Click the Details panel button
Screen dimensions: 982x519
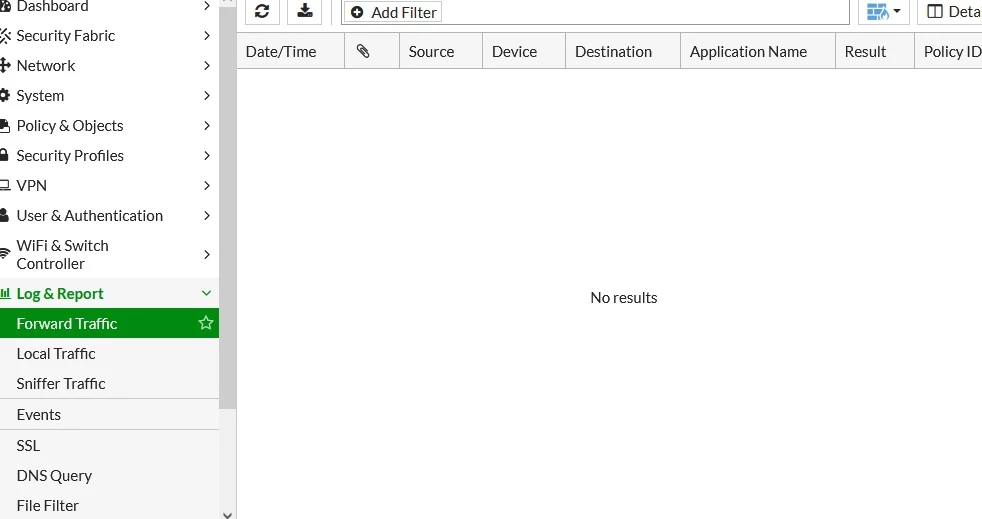pos(949,11)
